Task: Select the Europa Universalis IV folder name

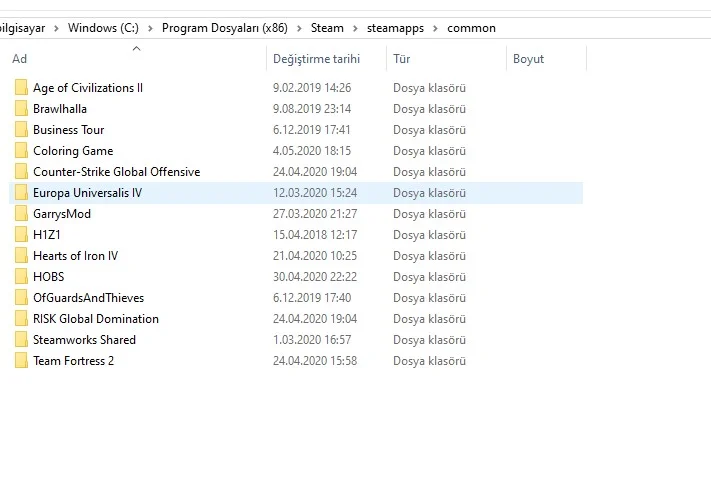Action: tap(88, 193)
